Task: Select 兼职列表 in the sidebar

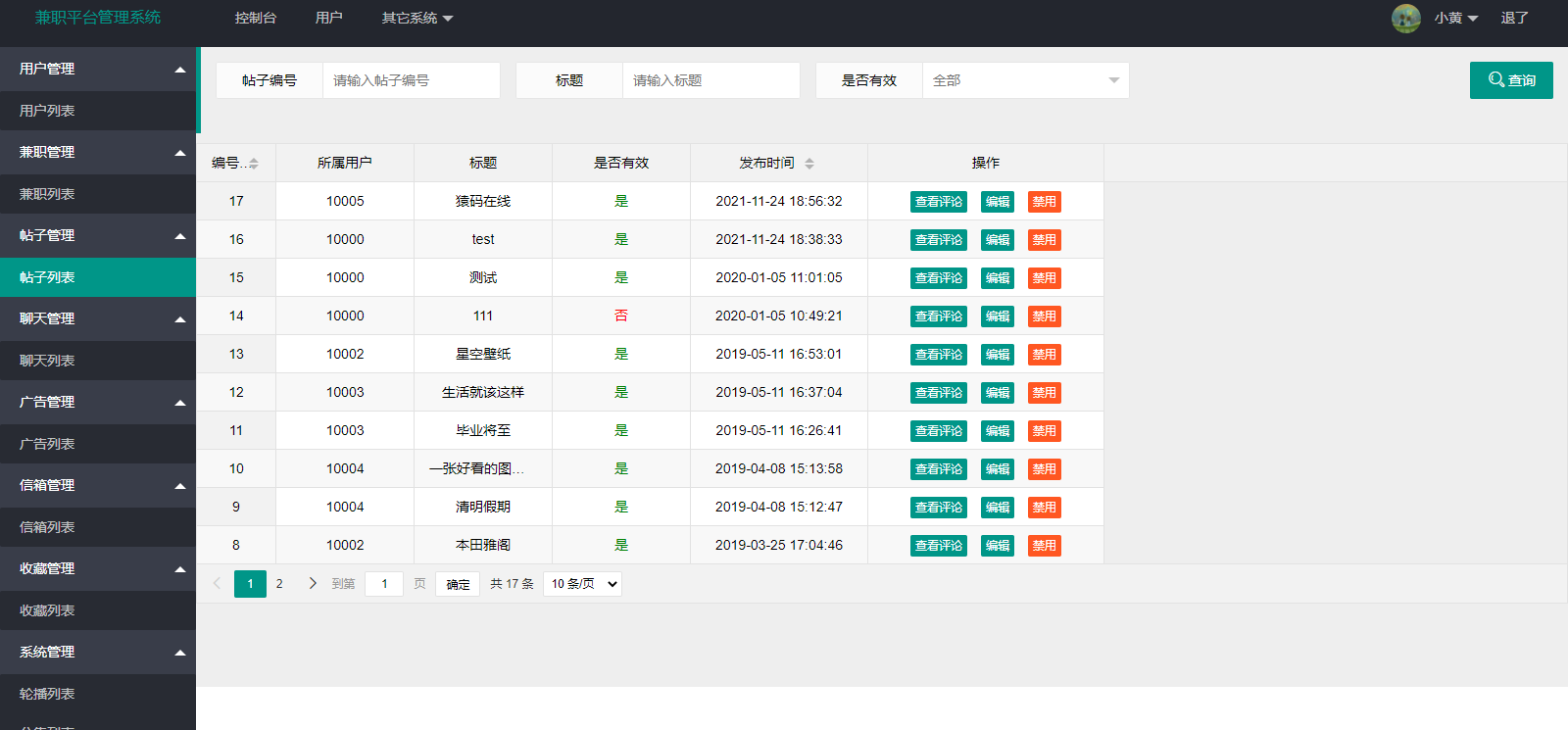Action: [x=47, y=194]
